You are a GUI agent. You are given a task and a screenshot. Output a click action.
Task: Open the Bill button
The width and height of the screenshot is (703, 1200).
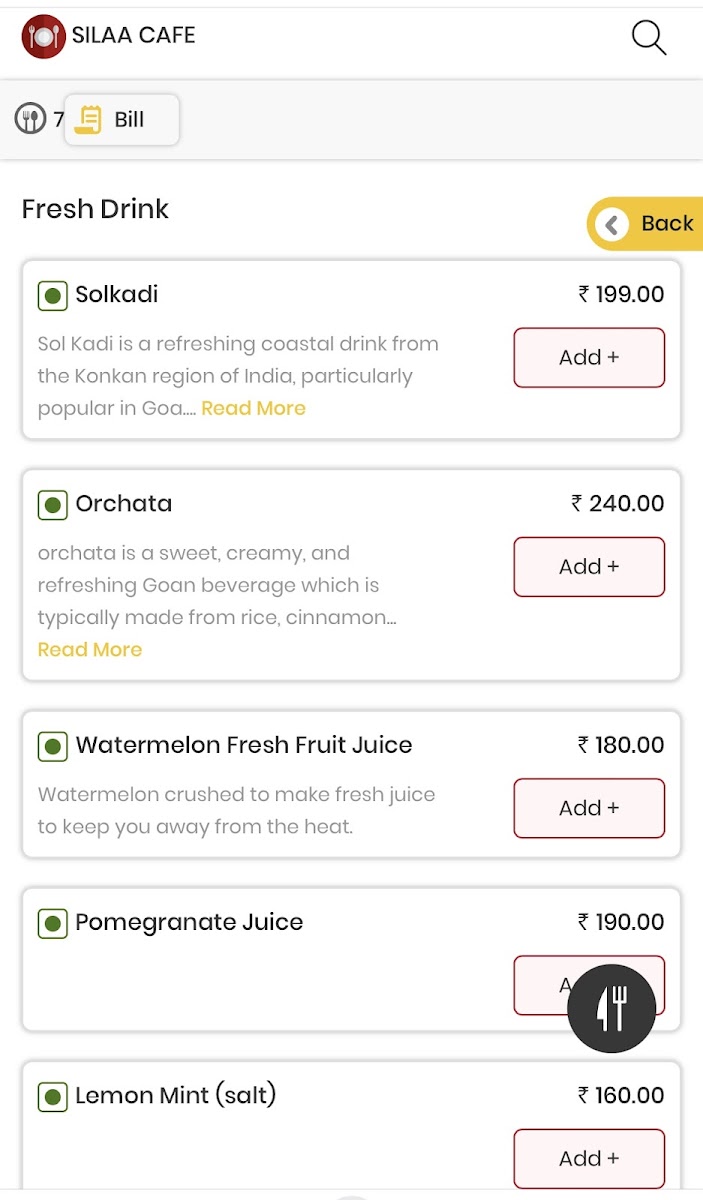tap(122, 120)
